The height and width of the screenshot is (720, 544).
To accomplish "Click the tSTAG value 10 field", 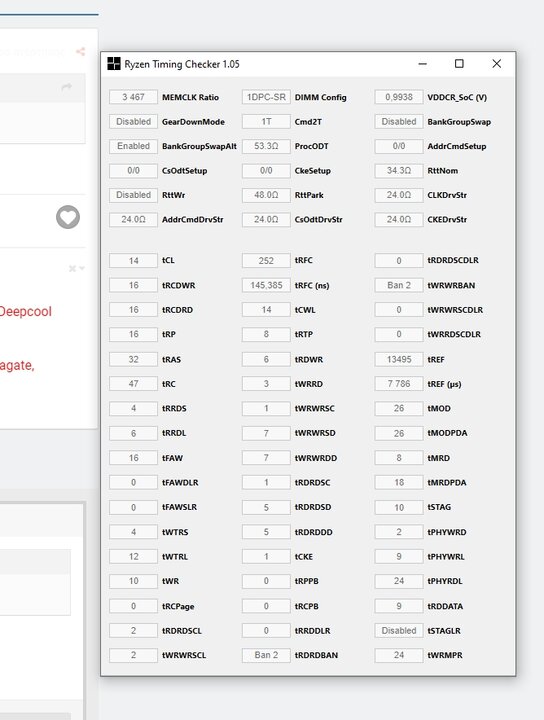I will (x=399, y=507).
